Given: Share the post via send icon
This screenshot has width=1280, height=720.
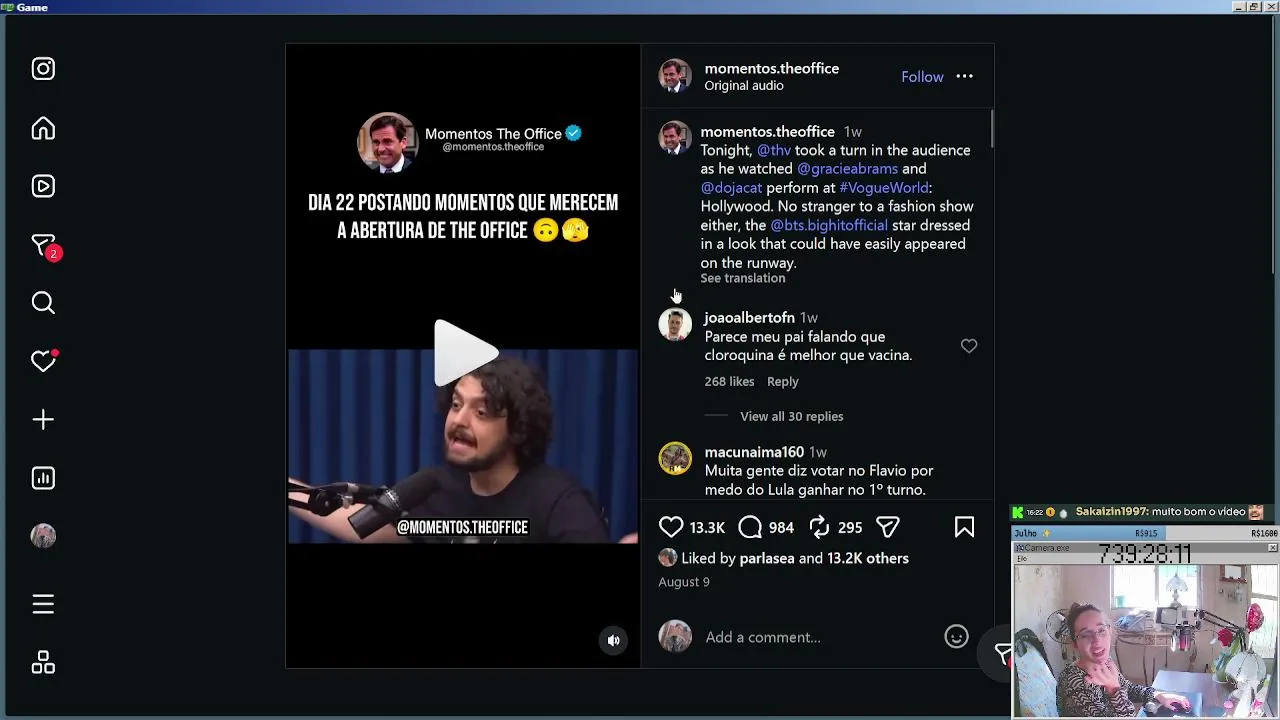Looking at the screenshot, I should pos(888,527).
